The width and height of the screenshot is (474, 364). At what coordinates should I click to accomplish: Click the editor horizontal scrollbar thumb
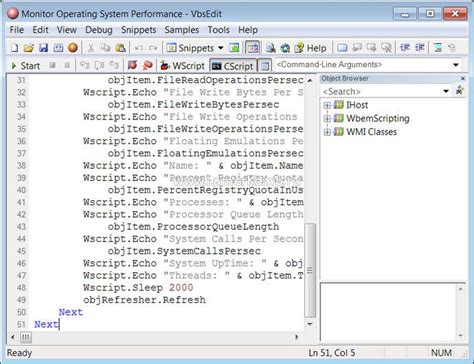[x=26, y=337]
